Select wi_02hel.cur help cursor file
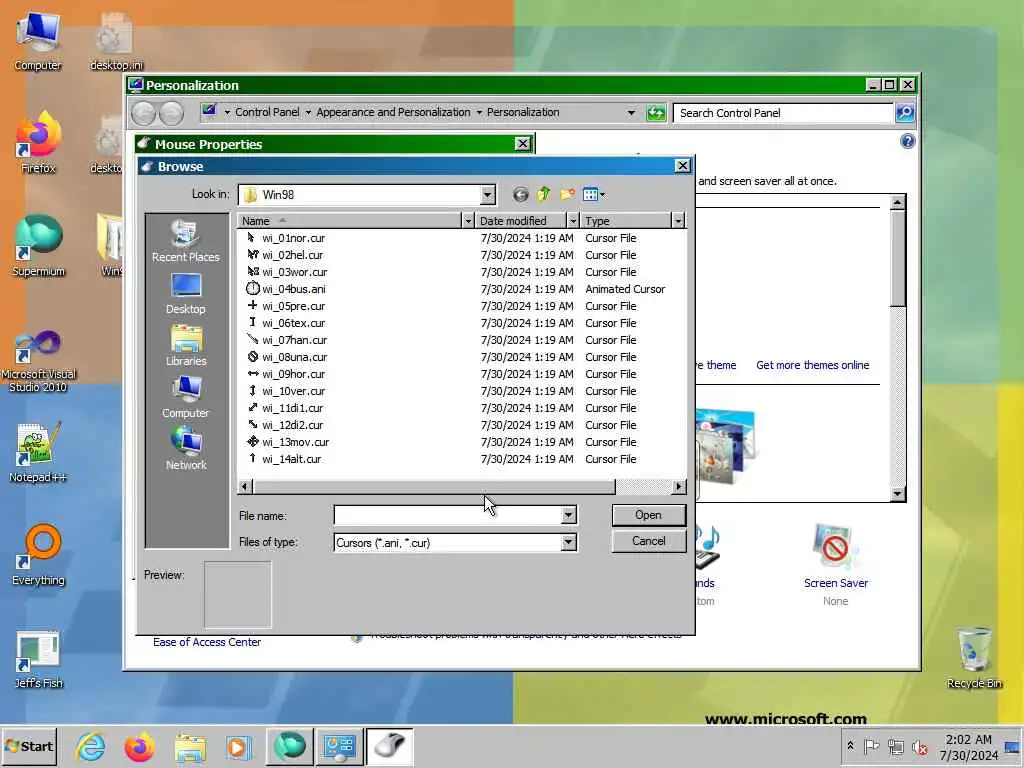Image resolution: width=1024 pixels, height=768 pixels. pos(292,255)
